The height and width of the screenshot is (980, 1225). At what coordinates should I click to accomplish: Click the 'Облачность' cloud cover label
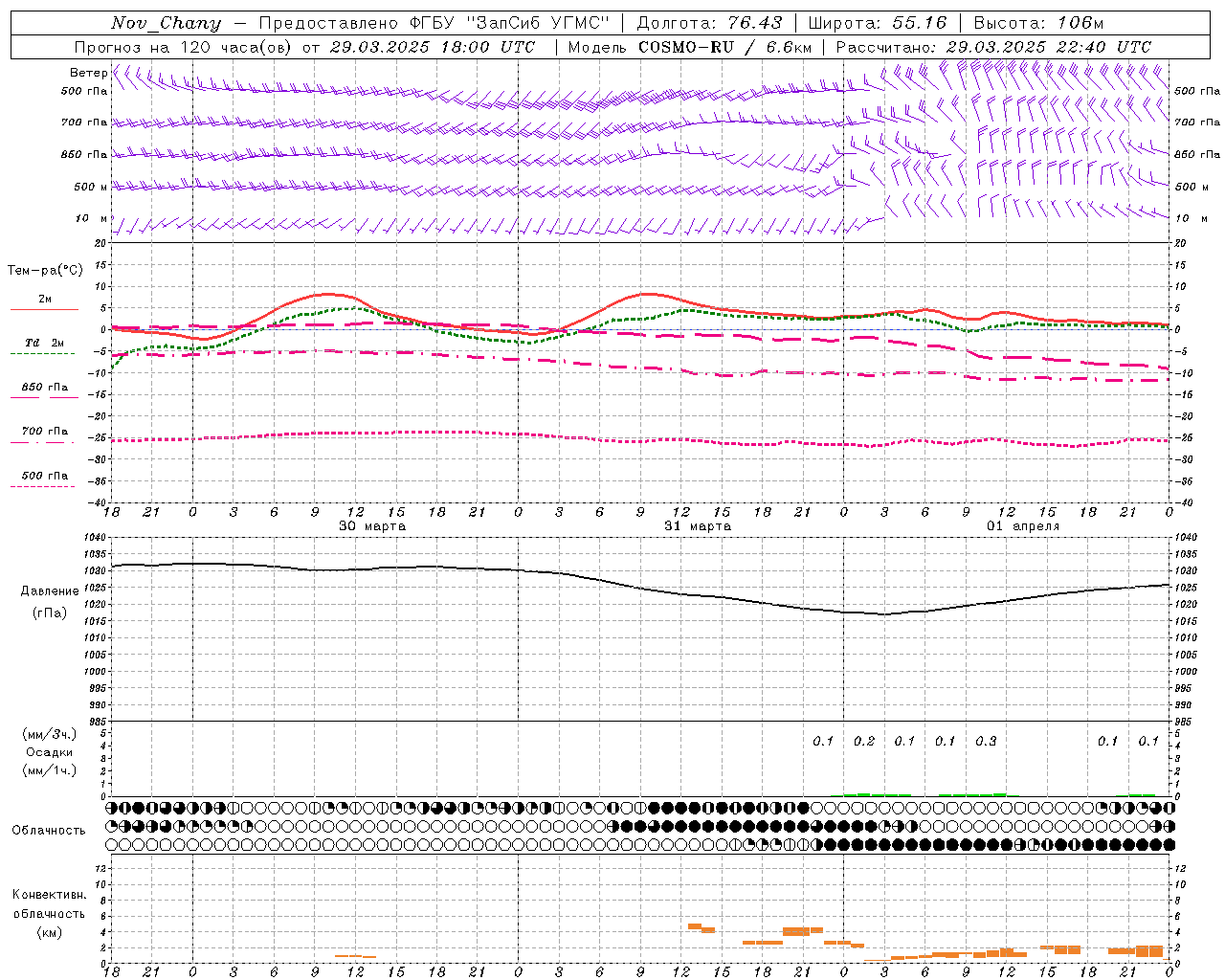(x=49, y=831)
